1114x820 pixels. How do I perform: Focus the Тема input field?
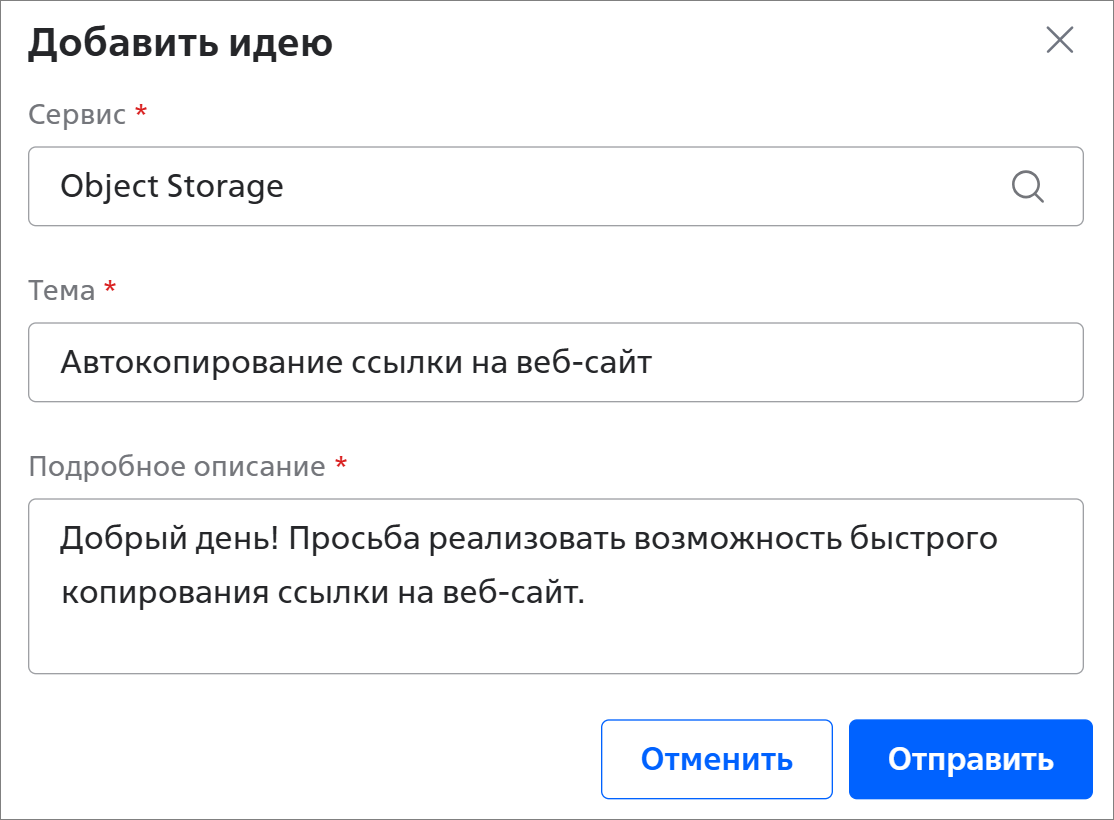[x=556, y=362]
